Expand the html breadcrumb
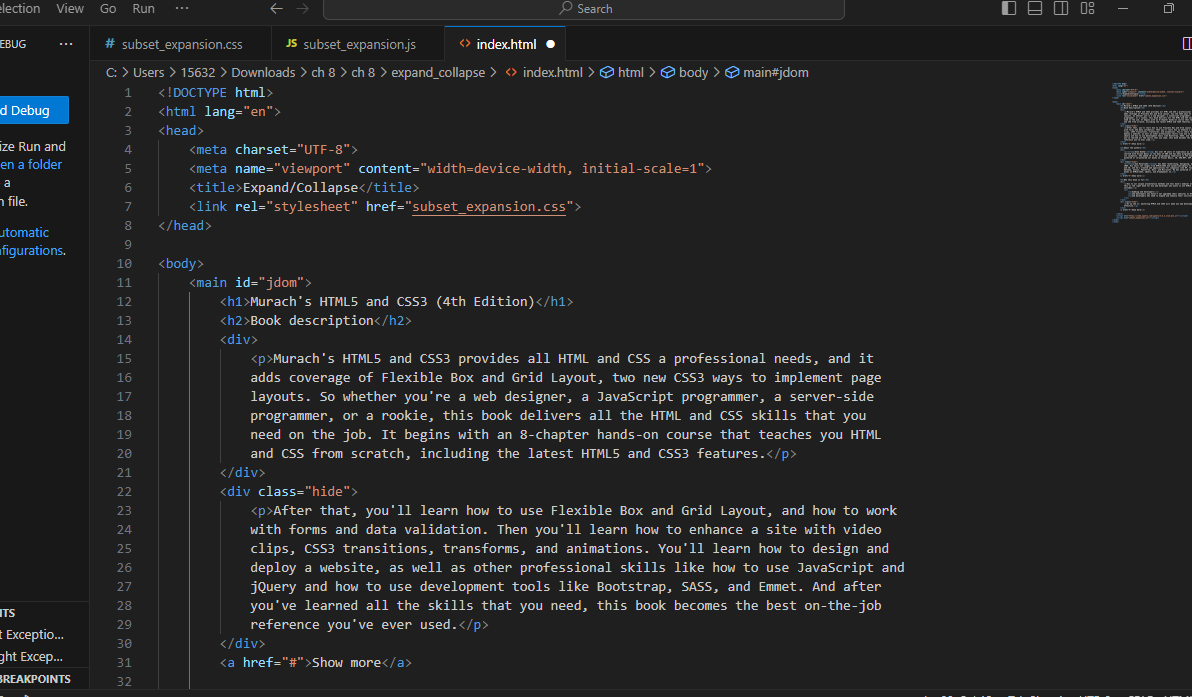 630,72
